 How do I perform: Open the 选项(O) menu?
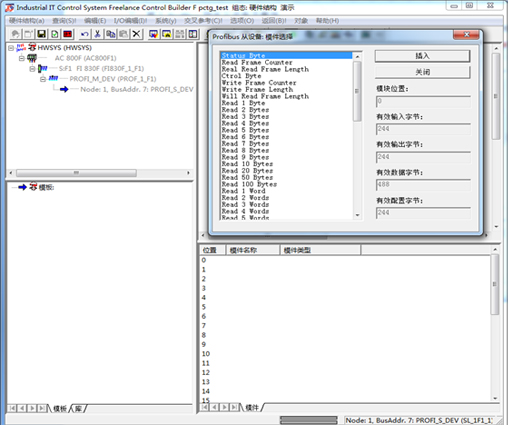242,21
